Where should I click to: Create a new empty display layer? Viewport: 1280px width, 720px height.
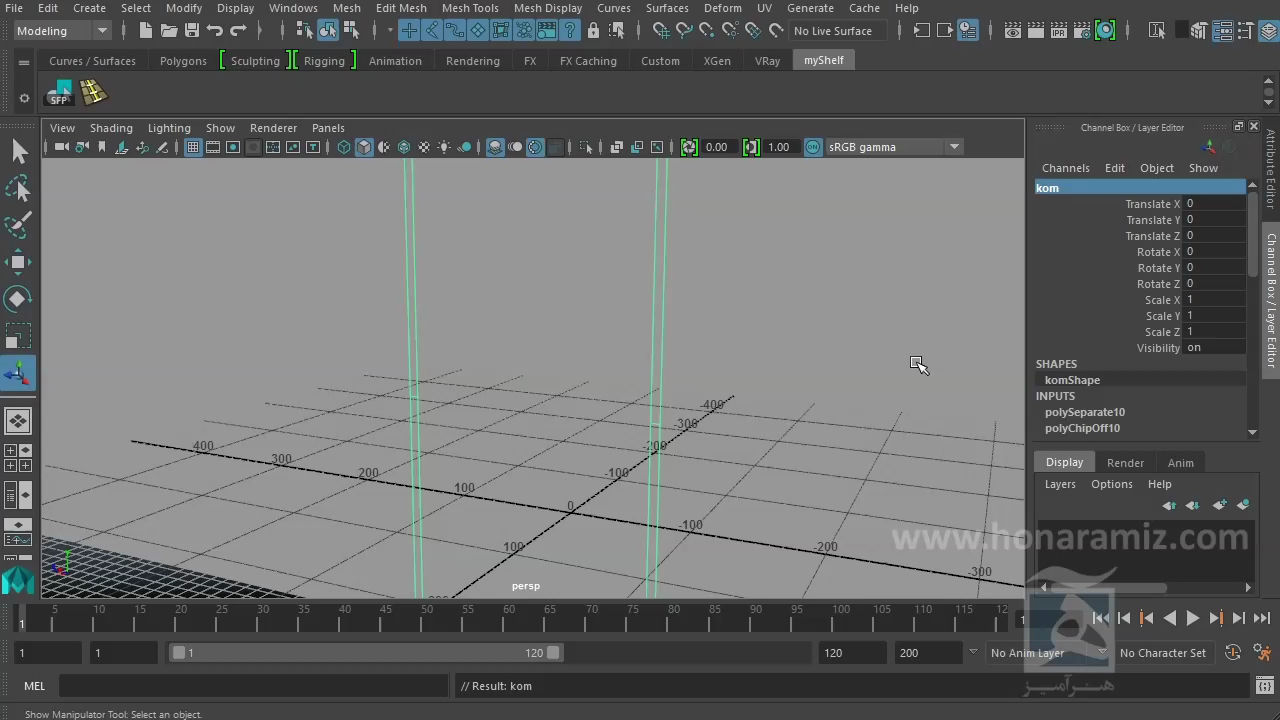[x=1220, y=505]
